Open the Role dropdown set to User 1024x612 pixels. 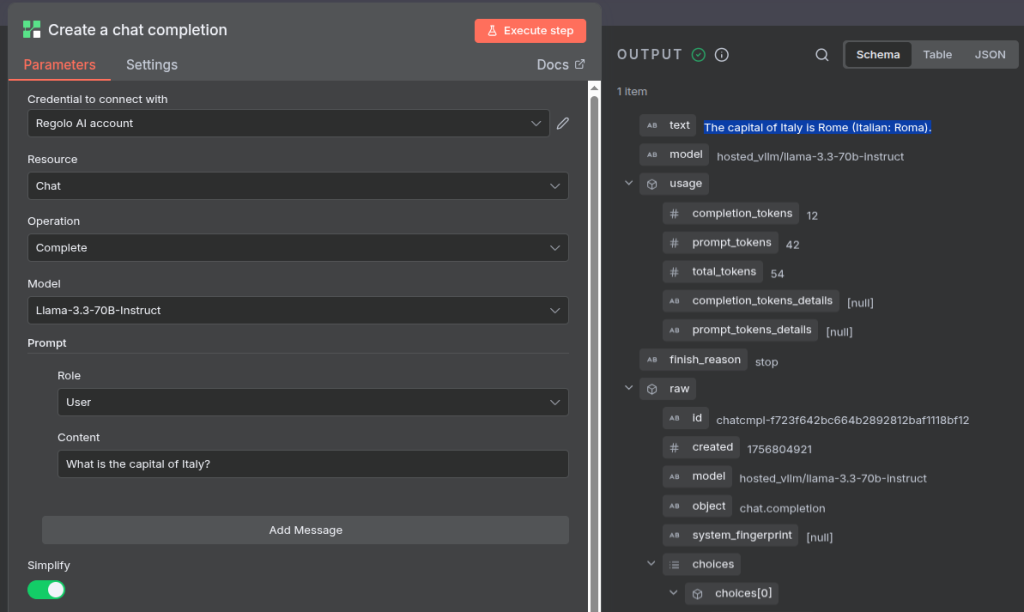tap(312, 402)
